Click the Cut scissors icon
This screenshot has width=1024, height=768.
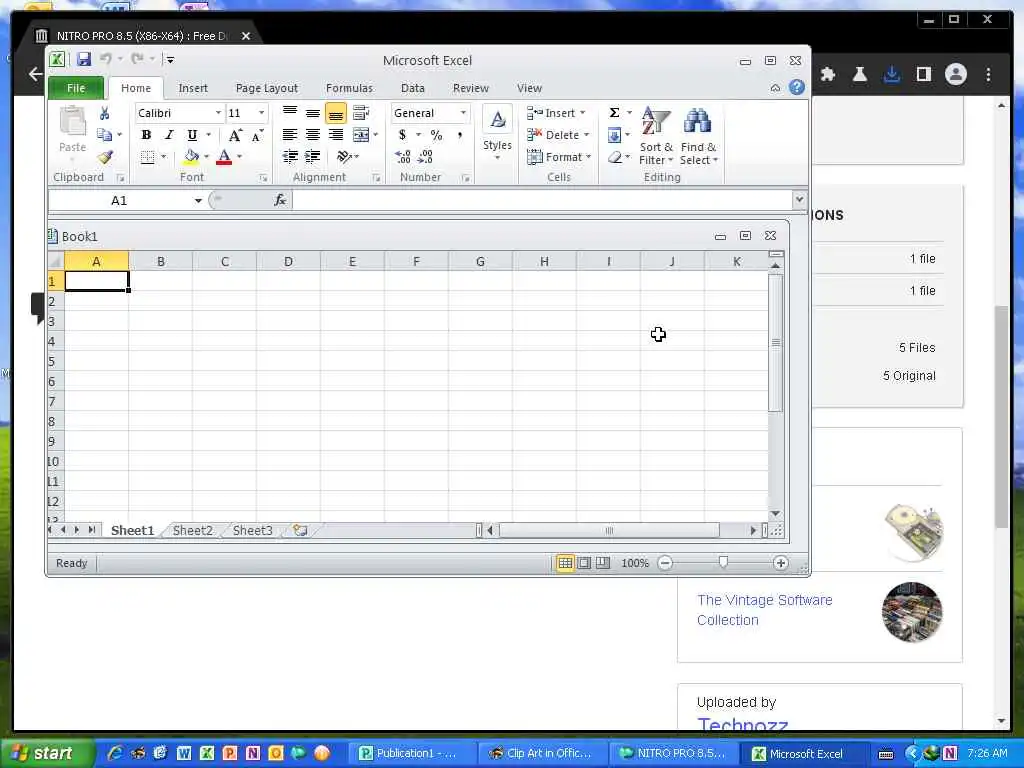click(104, 114)
